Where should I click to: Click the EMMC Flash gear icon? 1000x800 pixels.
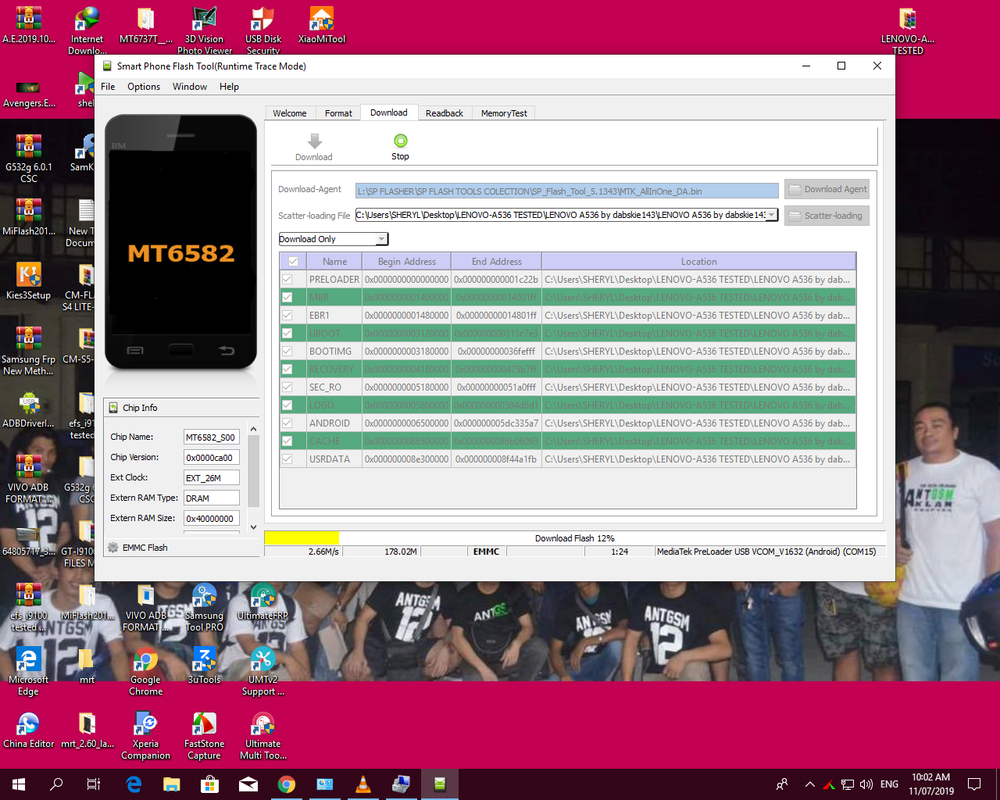click(113, 547)
